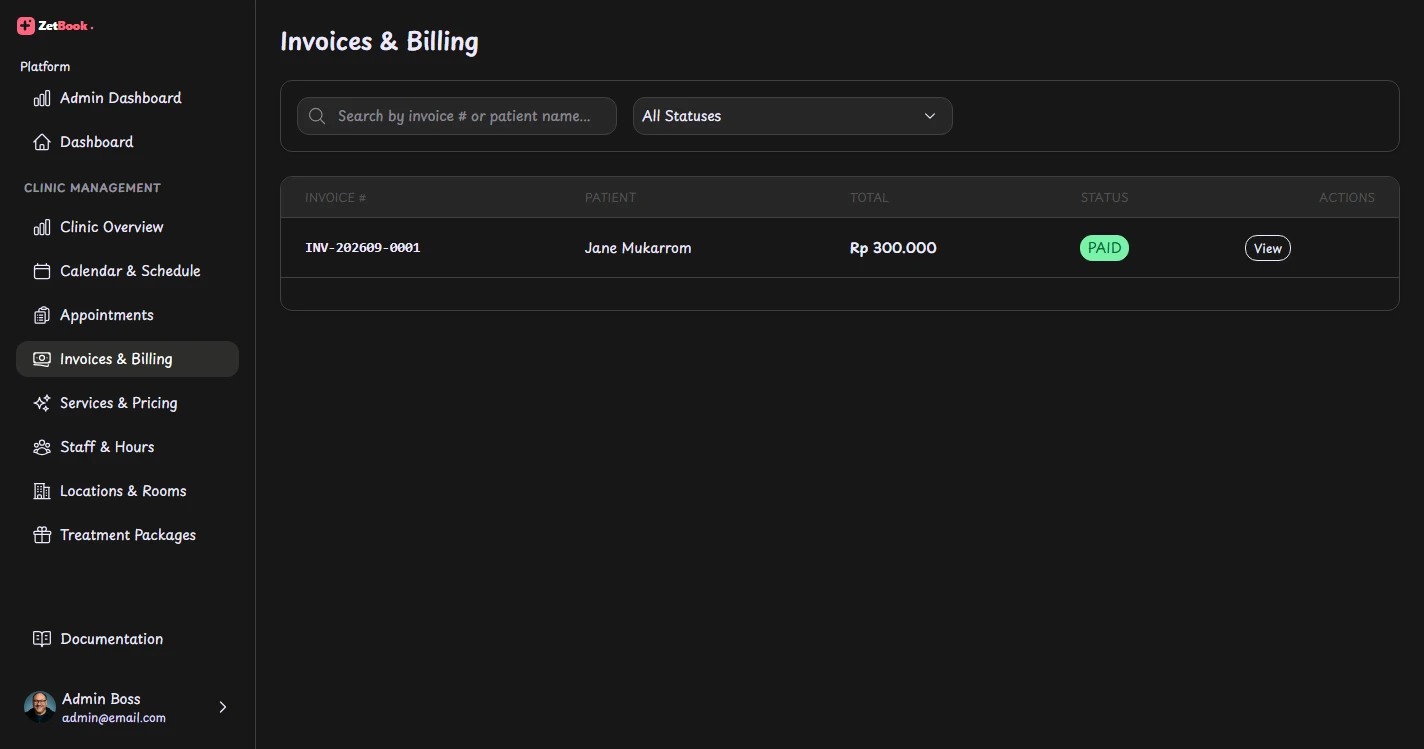Go to Dashboard in the sidebar
The height and width of the screenshot is (749, 1424).
(127, 142)
